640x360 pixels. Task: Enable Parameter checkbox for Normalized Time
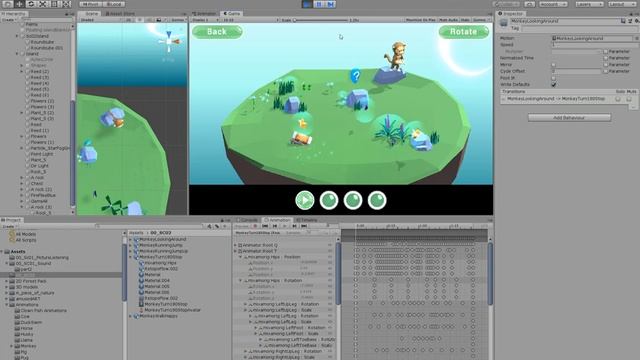pos(606,58)
